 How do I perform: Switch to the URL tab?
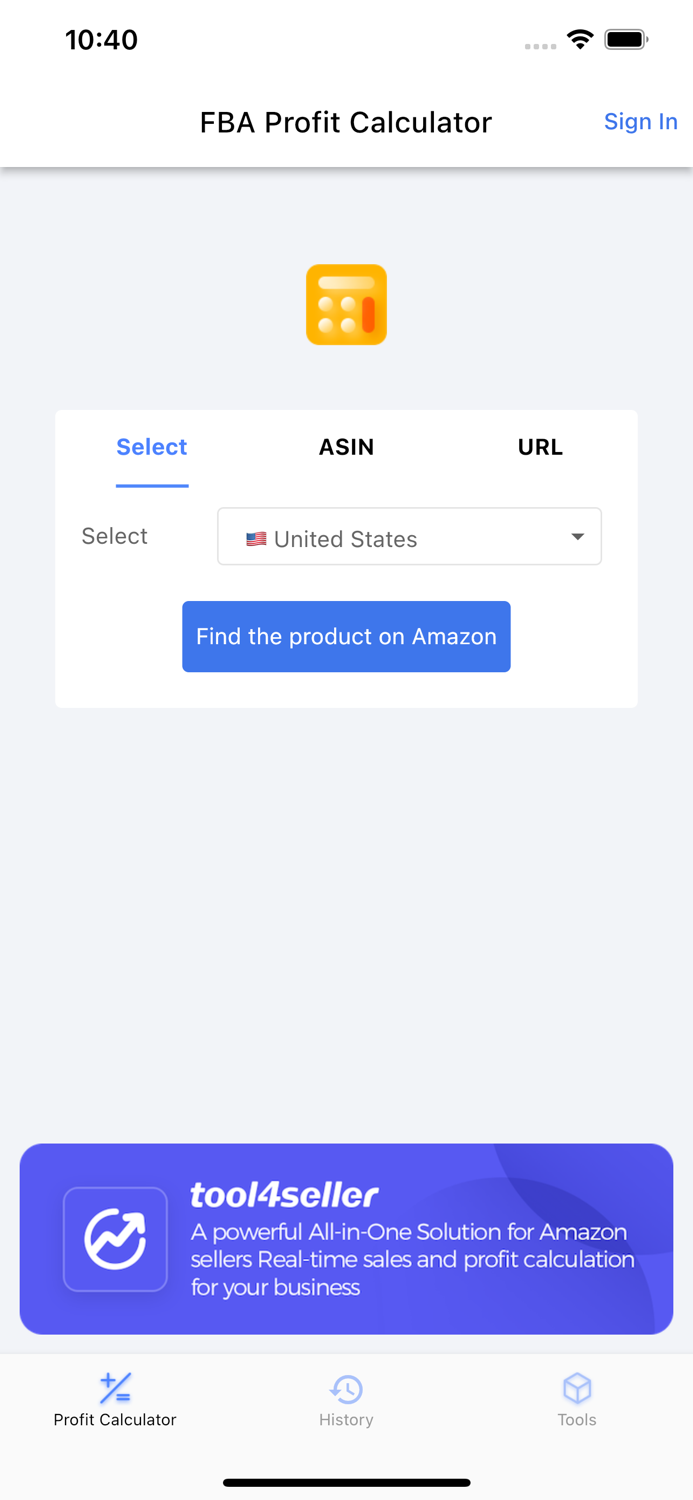click(540, 447)
